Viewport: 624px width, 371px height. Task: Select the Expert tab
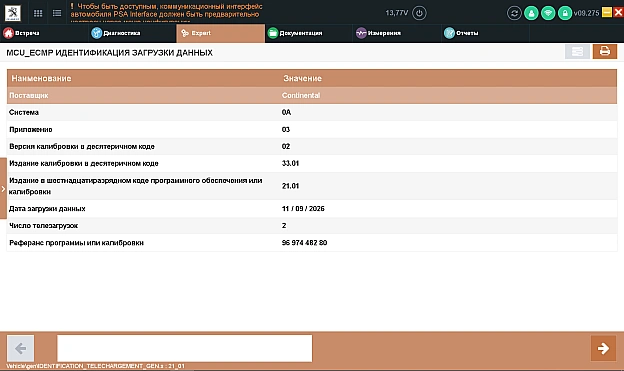click(x=220, y=33)
